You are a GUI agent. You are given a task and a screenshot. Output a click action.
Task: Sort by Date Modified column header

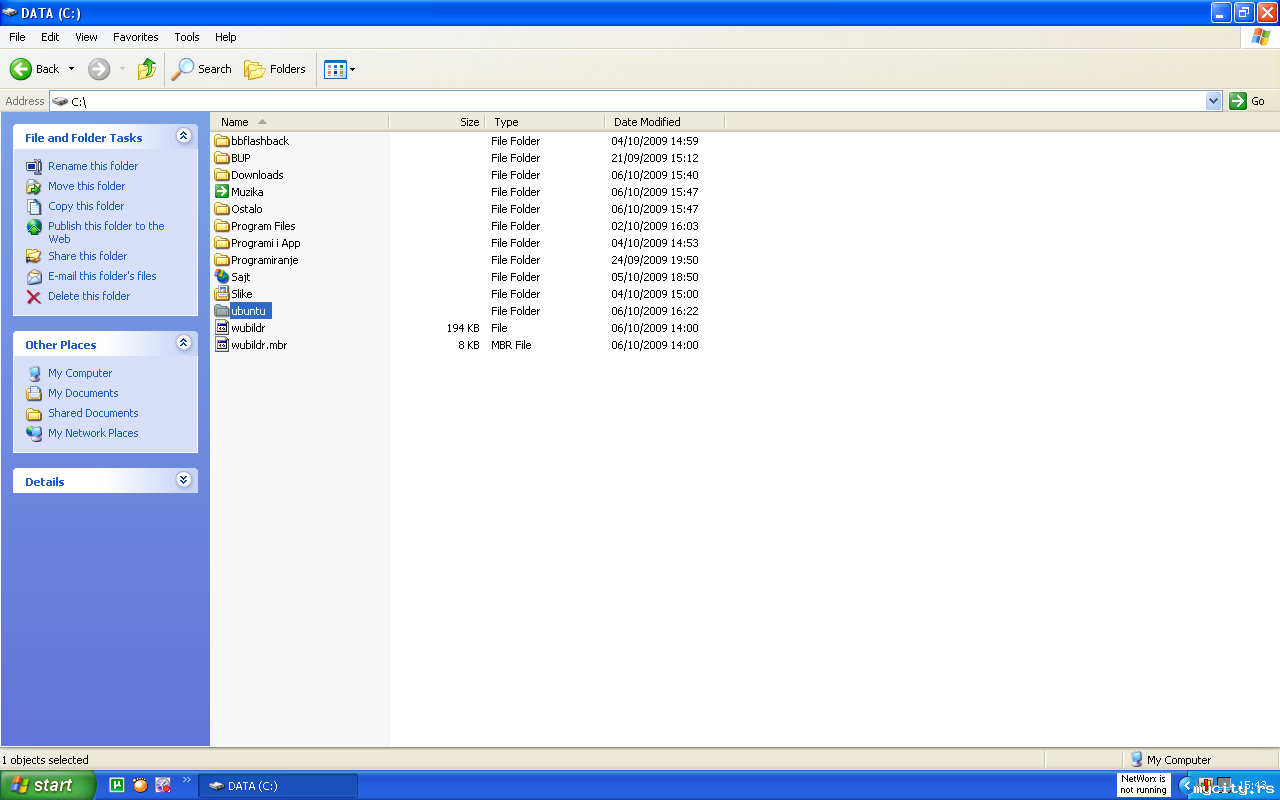click(664, 122)
